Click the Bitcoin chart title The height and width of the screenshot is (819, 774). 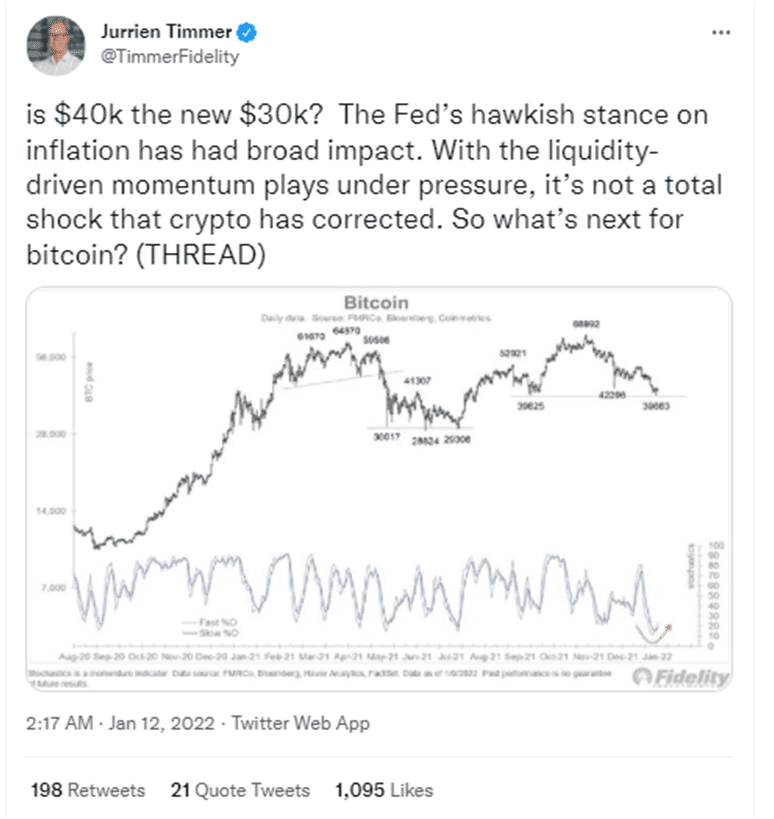(376, 301)
